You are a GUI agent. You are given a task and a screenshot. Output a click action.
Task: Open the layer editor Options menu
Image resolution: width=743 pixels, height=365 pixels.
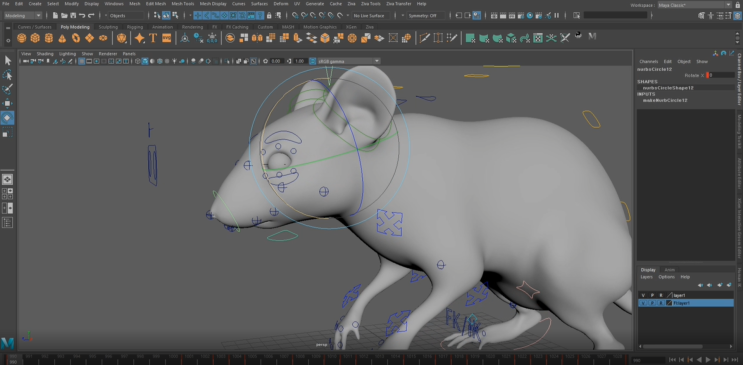click(x=666, y=277)
